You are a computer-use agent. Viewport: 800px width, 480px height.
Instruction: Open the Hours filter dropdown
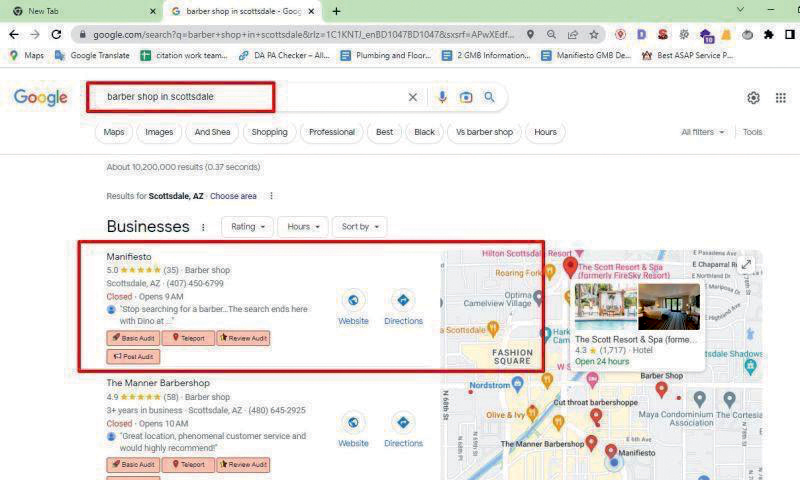pyautogui.click(x=303, y=227)
